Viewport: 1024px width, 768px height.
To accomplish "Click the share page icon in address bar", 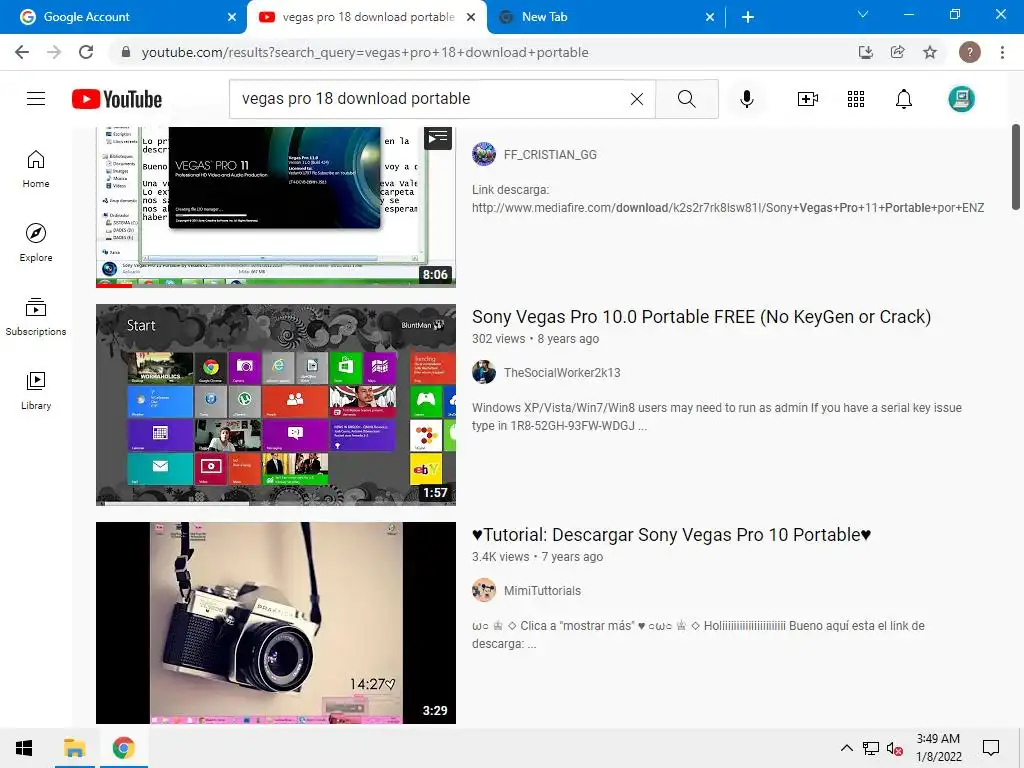I will click(897, 52).
